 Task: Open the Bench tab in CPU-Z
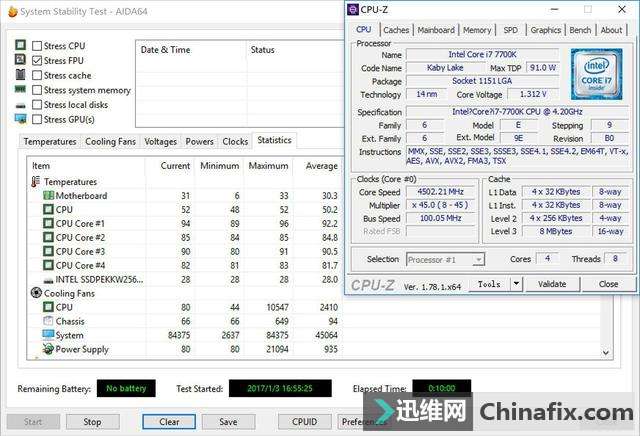[x=580, y=30]
